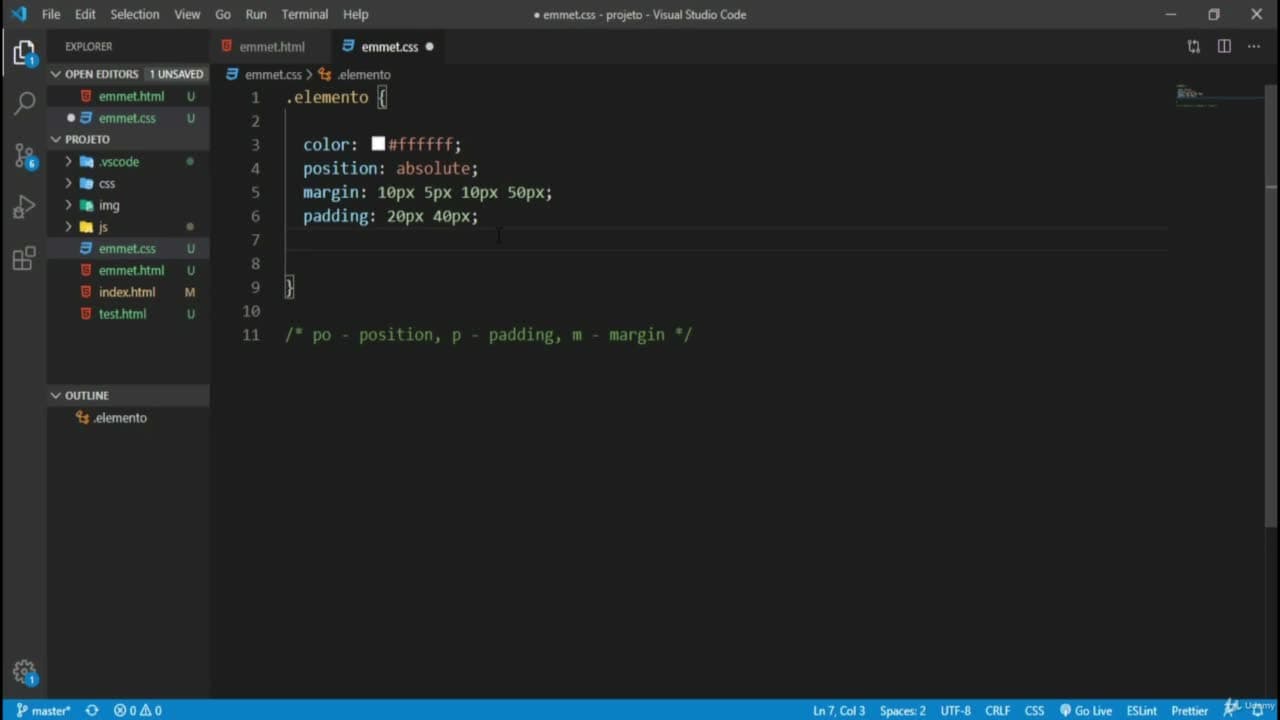This screenshot has height=720, width=1280.
Task: Click Go Live in status bar
Action: tap(1085, 710)
